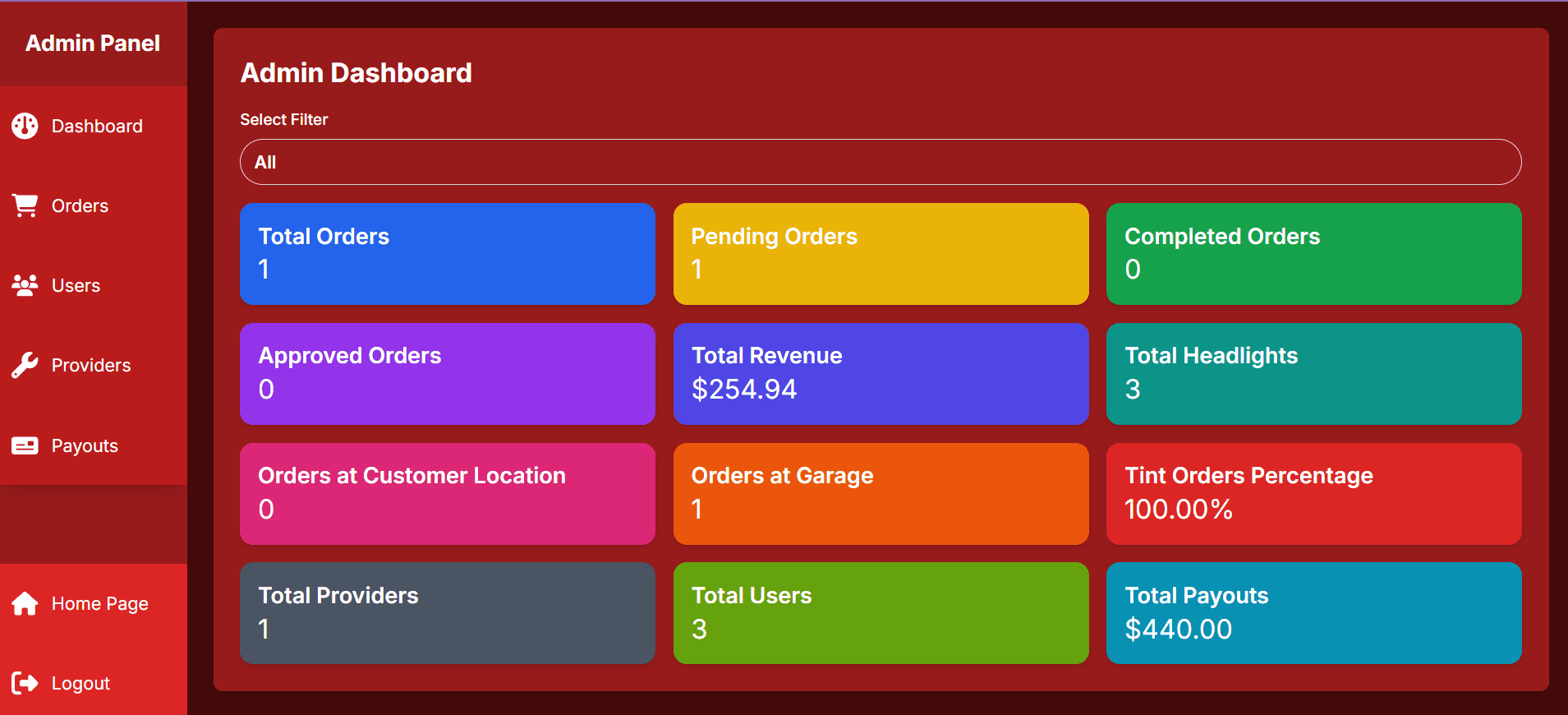Select the Providers text link in sidebar
This screenshot has width=1568, height=715.
point(90,365)
